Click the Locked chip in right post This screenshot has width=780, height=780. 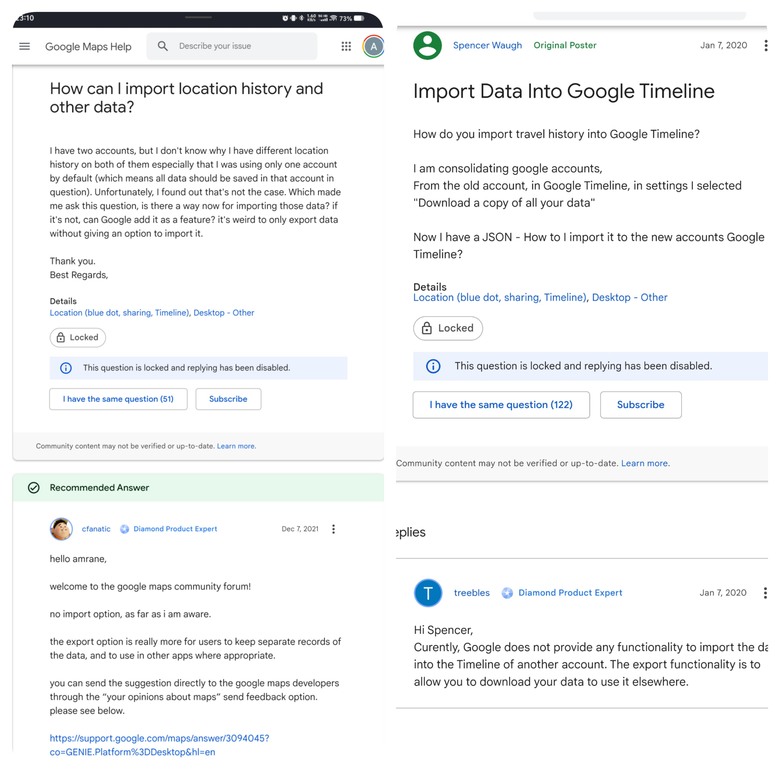(x=448, y=328)
